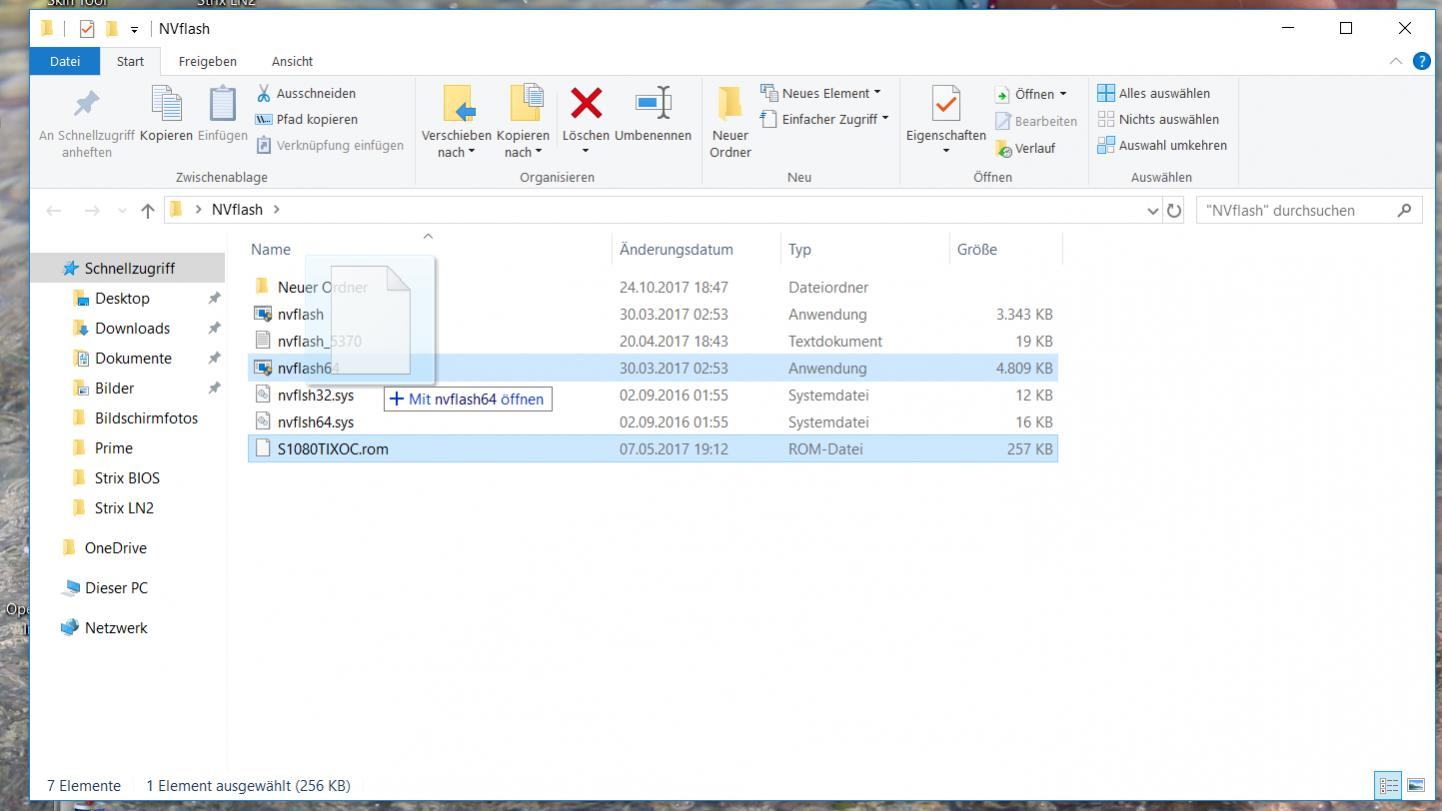1442x811 pixels.
Task: Open the Verschieben nach dropdown
Action: 457,123
